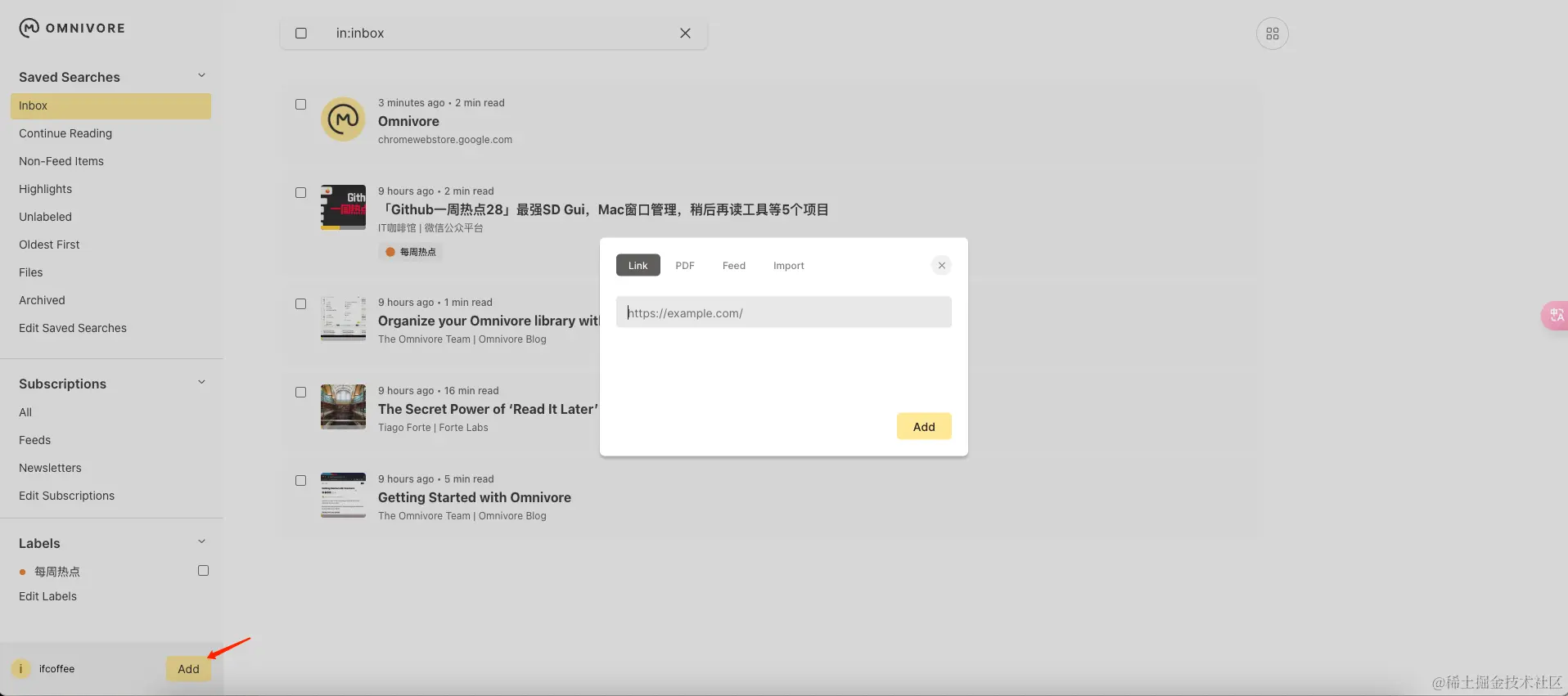The height and width of the screenshot is (696, 1568).
Task: Collapse the Subscriptions section
Action: 201,383
